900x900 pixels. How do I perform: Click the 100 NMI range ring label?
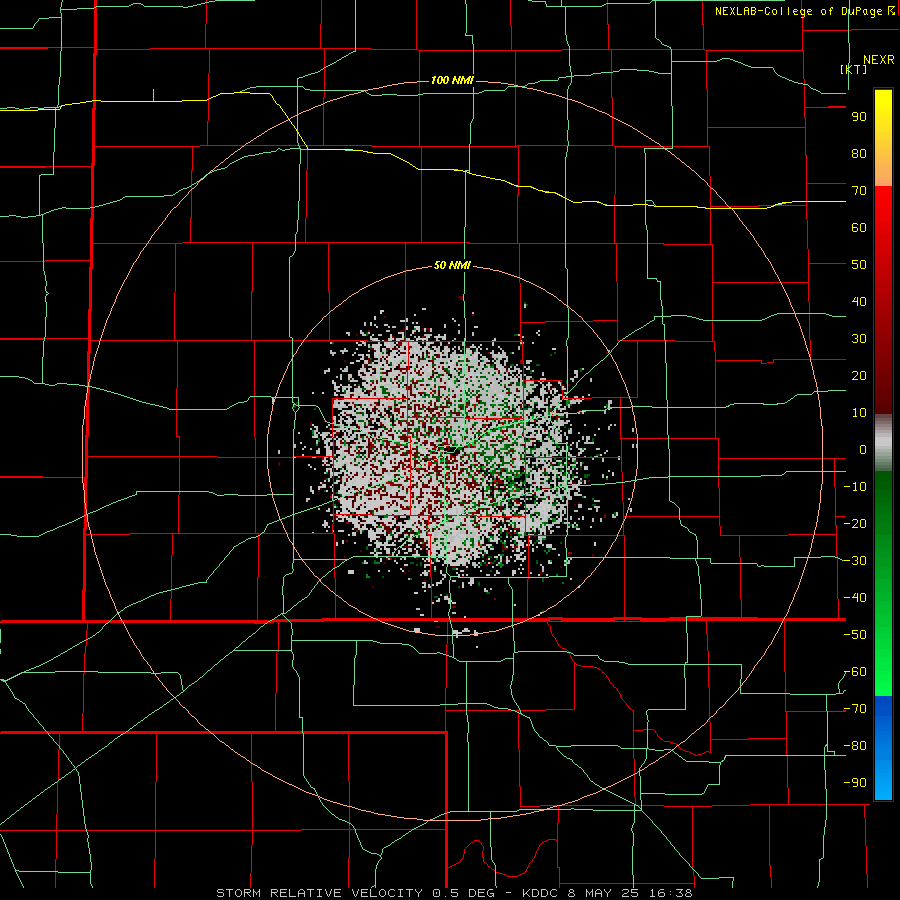point(452,80)
